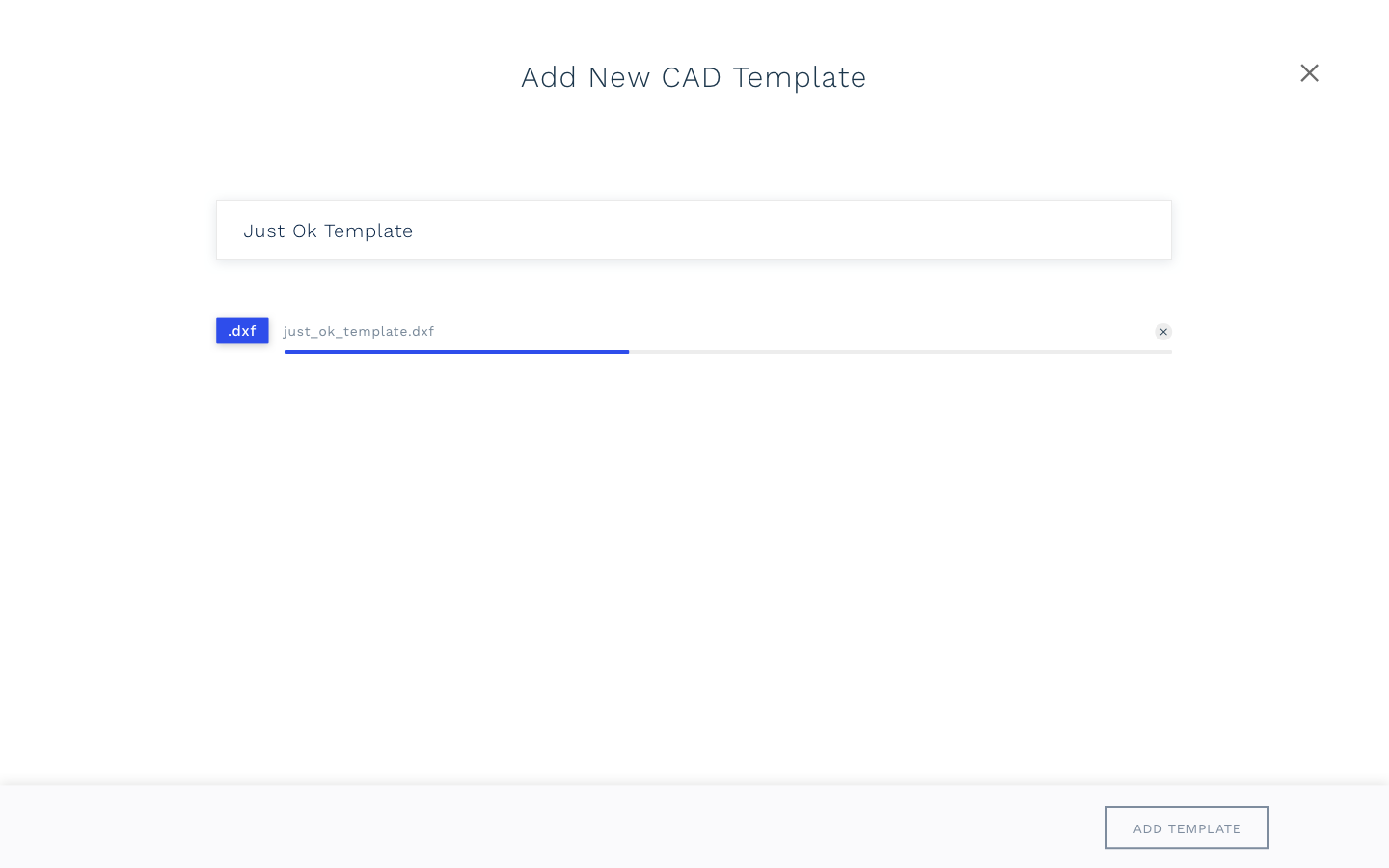This screenshot has height=868, width=1389.
Task: Click the blue .dxf file type badge
Action: pos(242,331)
